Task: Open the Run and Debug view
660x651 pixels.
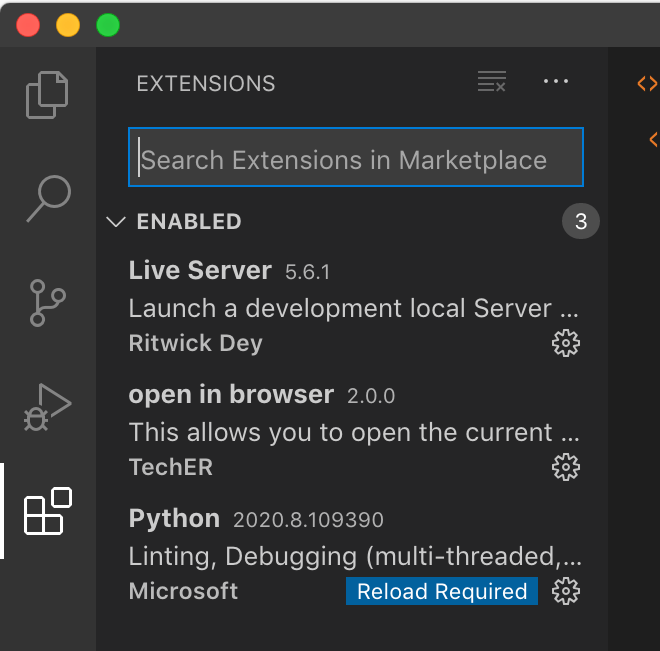Action: point(47,407)
